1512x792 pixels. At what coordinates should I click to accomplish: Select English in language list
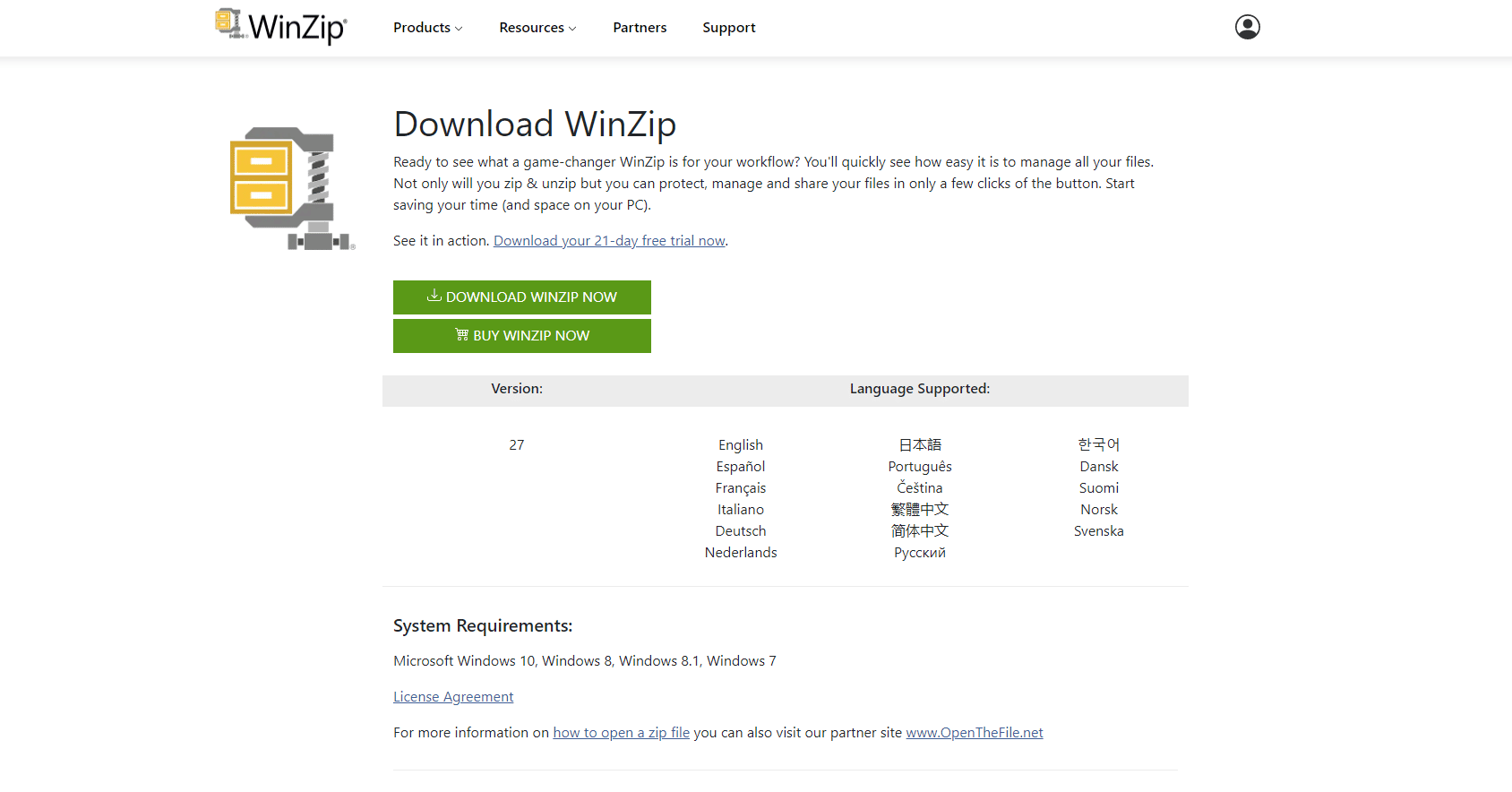point(741,445)
